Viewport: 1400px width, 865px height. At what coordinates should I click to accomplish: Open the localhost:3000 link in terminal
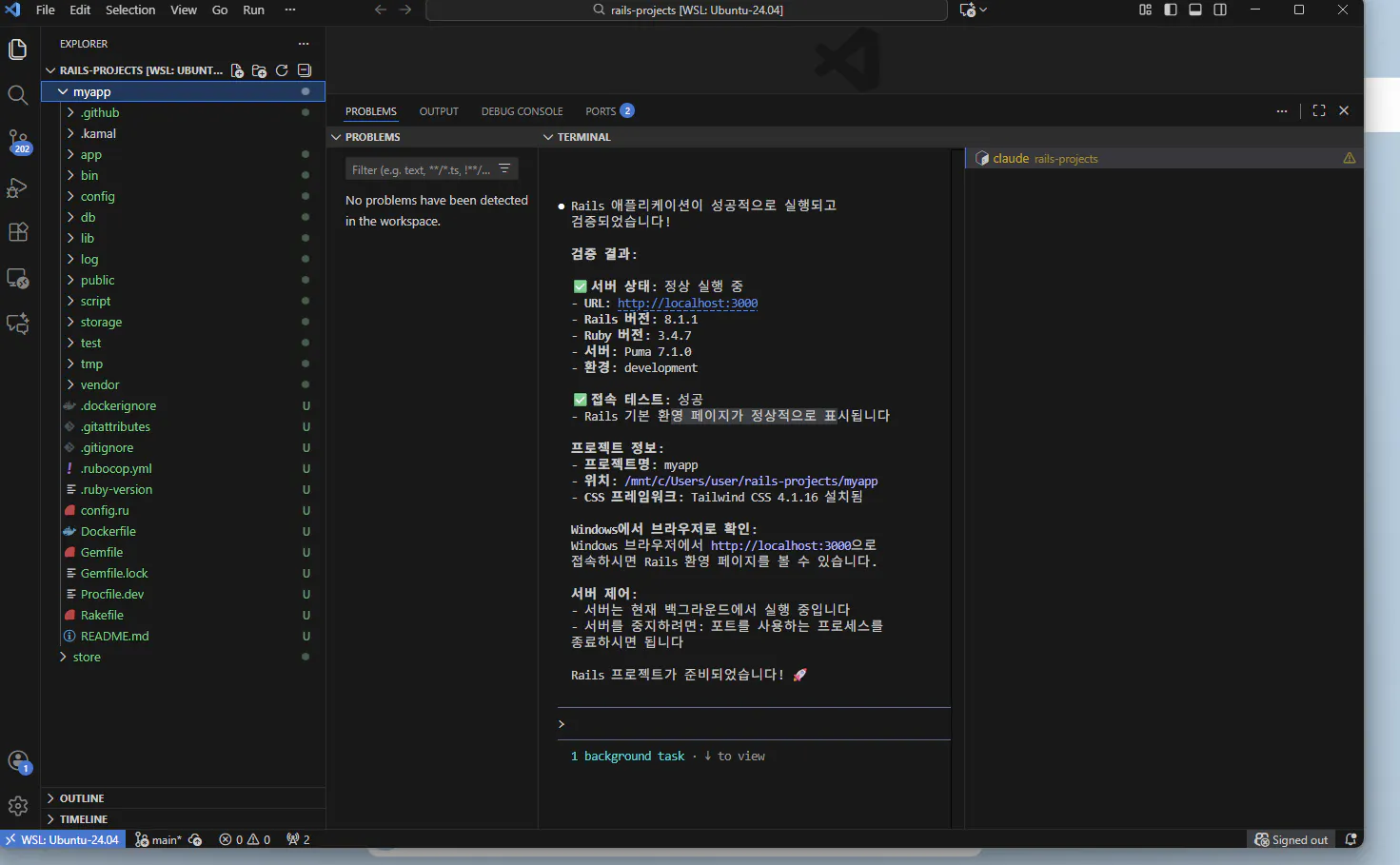click(687, 303)
